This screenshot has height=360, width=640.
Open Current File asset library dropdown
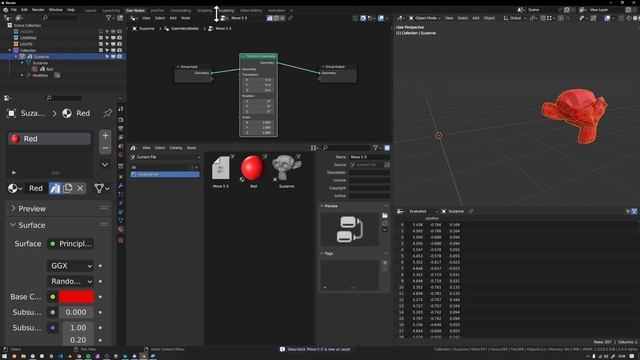165,157
